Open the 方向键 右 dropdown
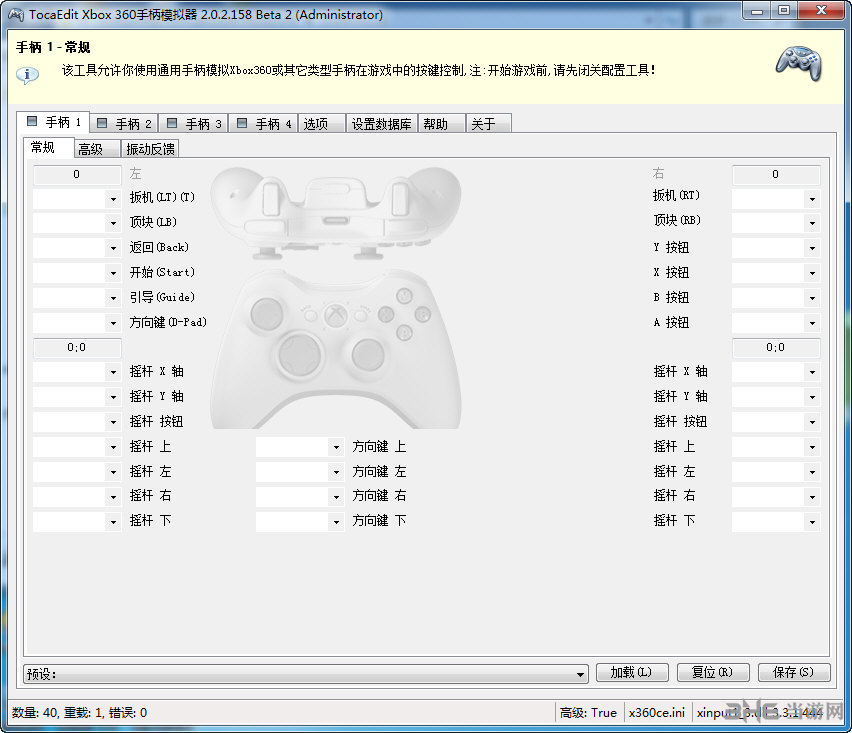 pos(300,497)
